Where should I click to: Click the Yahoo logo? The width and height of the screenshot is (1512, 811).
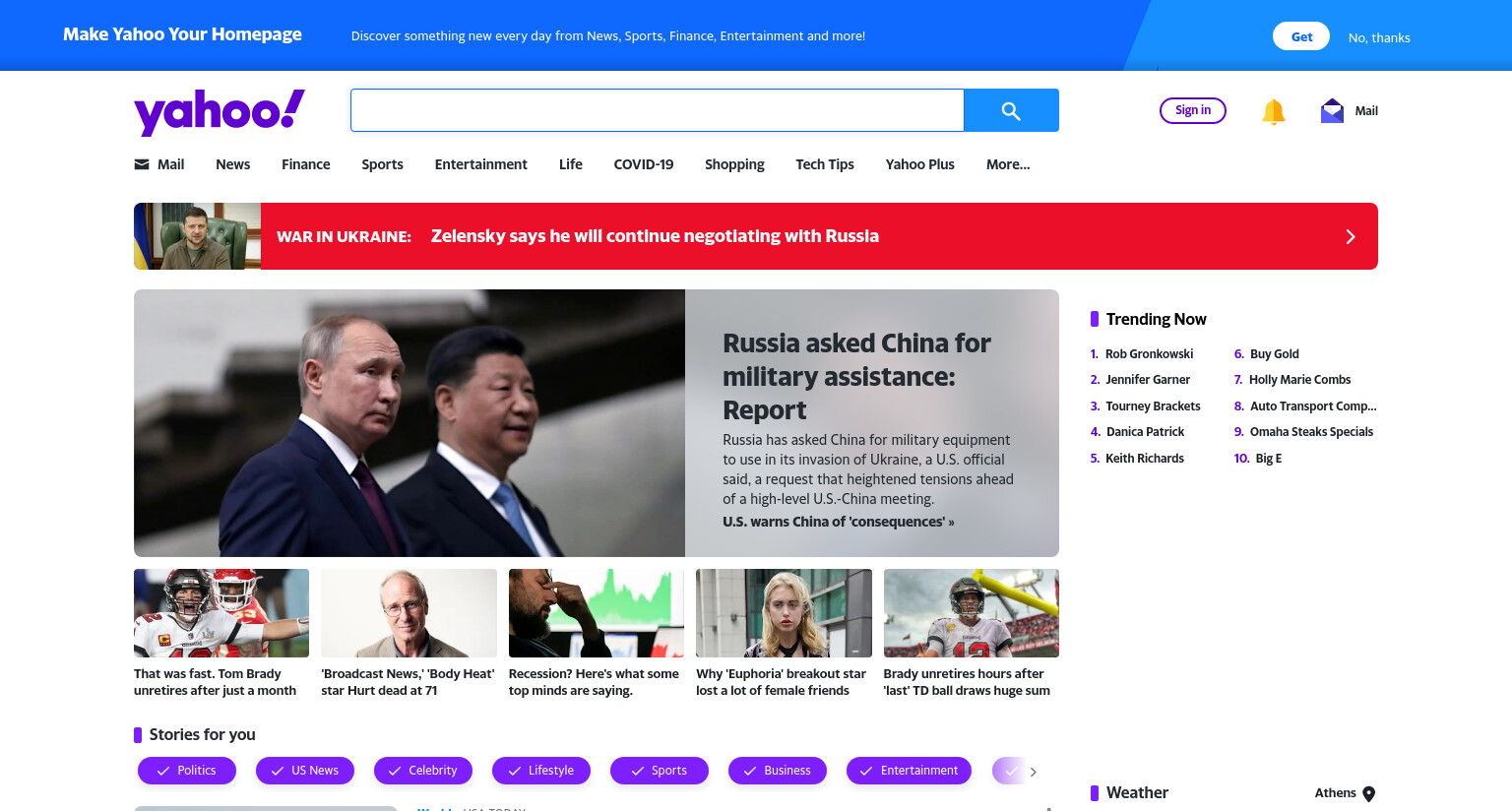click(220, 112)
